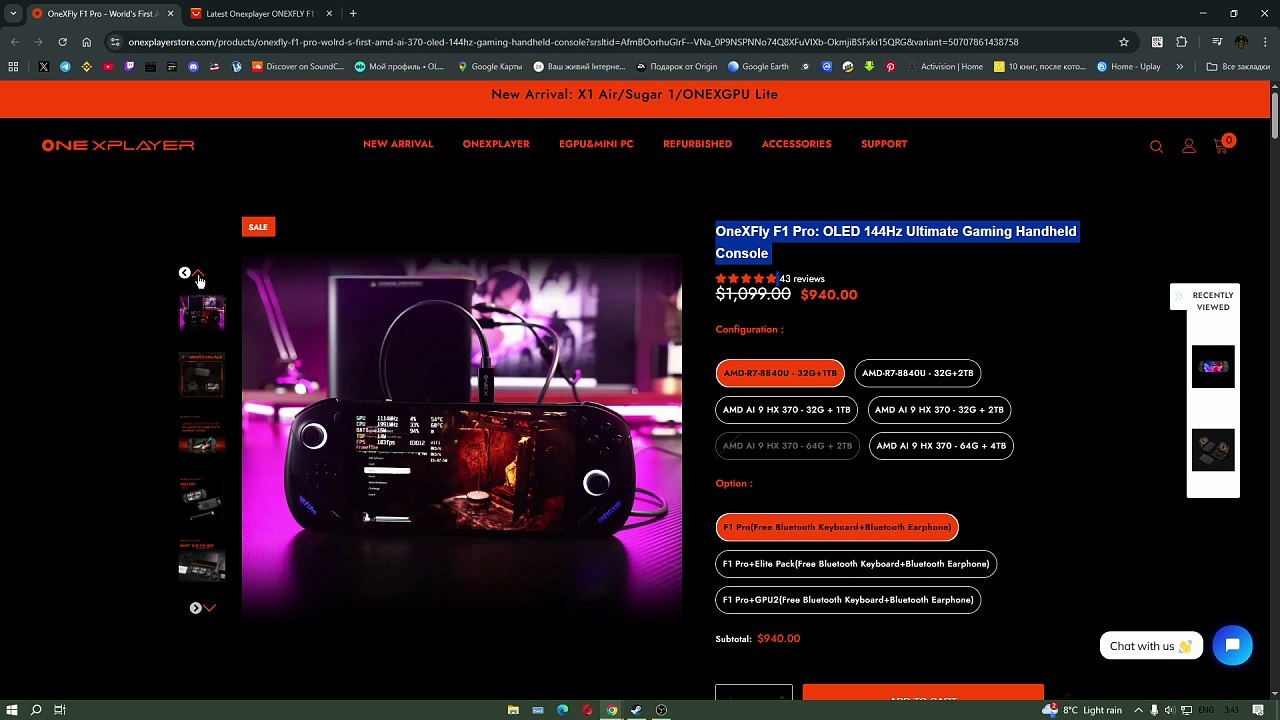The width and height of the screenshot is (1280, 720).
Task: Select F1 Pro+GPU2 option
Action: click(x=848, y=600)
